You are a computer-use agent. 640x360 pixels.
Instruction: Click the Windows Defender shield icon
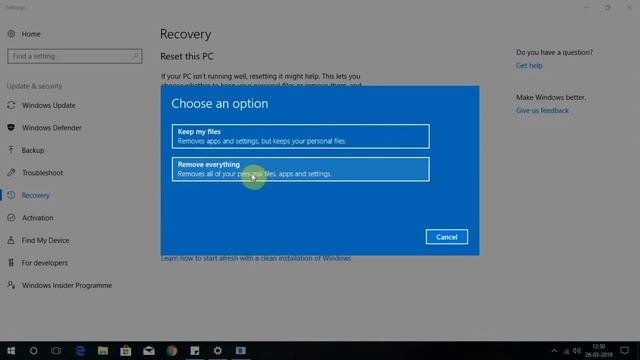[x=11, y=128]
